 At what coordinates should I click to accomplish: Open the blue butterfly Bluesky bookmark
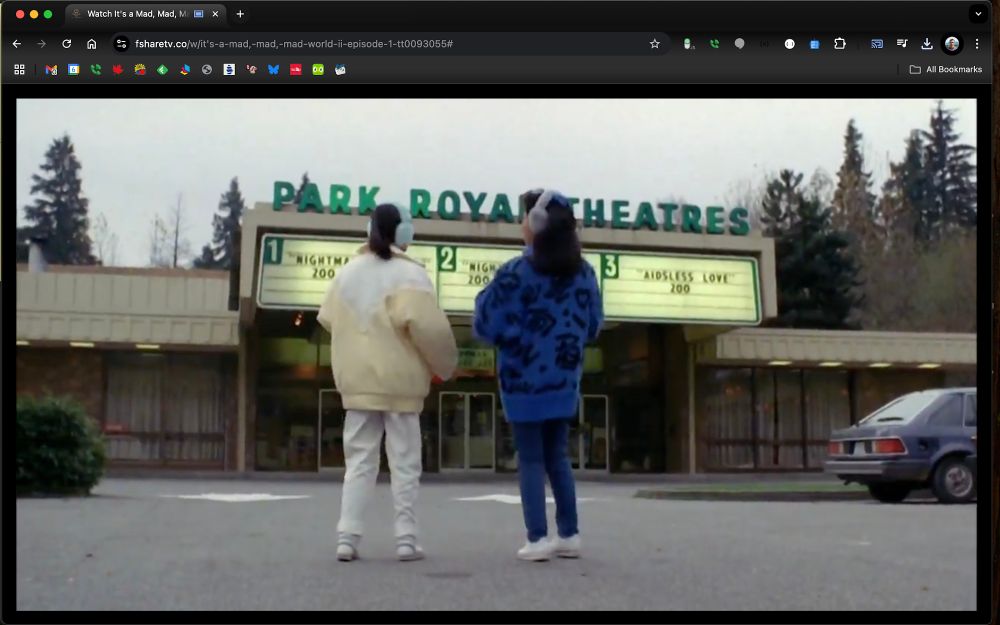coord(274,70)
